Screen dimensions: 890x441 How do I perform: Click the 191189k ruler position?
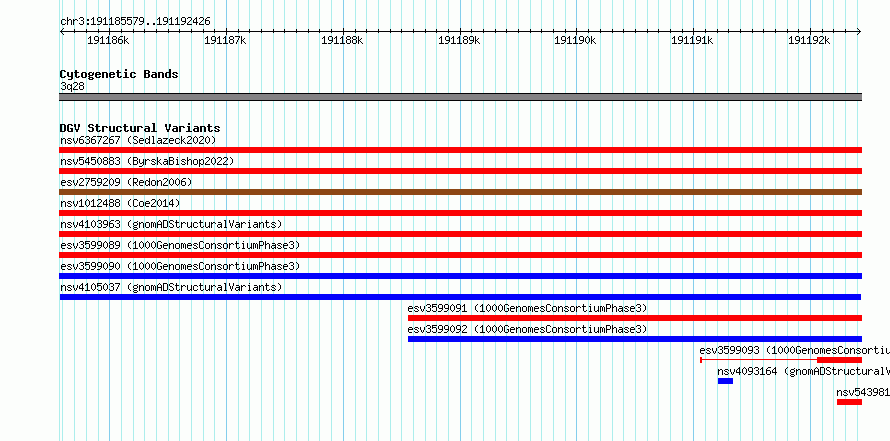click(459, 40)
